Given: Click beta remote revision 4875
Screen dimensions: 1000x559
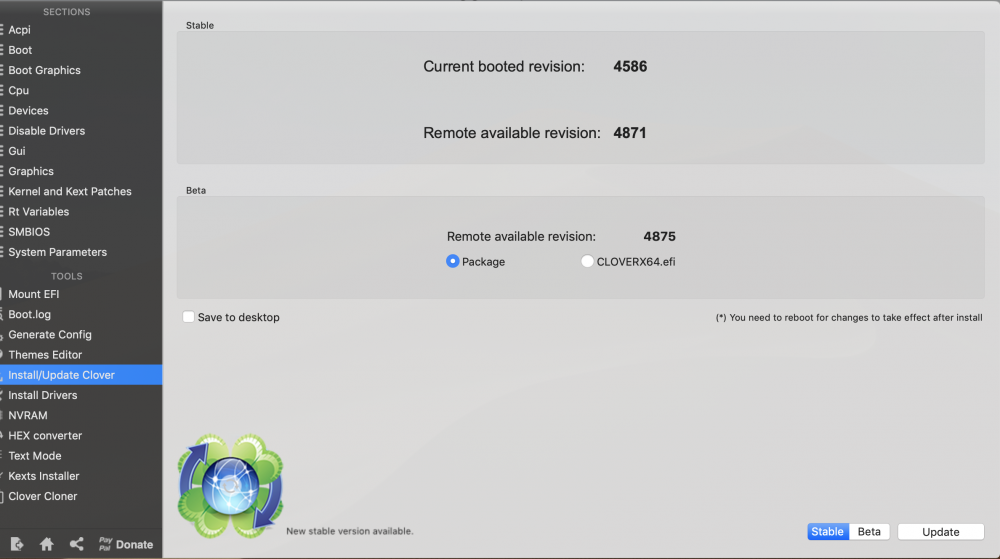Looking at the screenshot, I should (659, 236).
